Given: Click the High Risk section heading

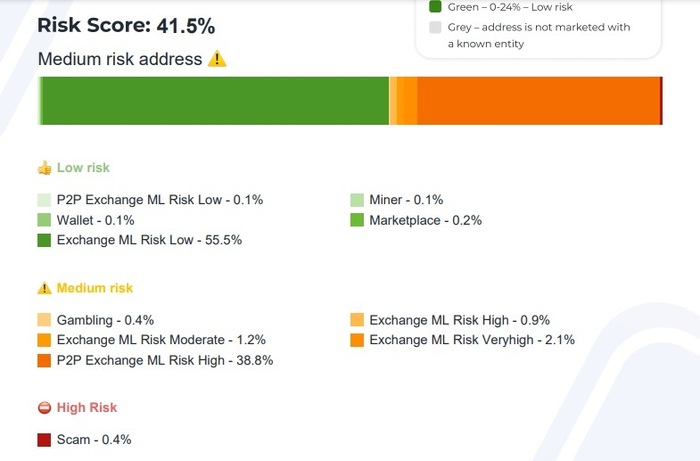Looking at the screenshot, I should click(x=87, y=408).
